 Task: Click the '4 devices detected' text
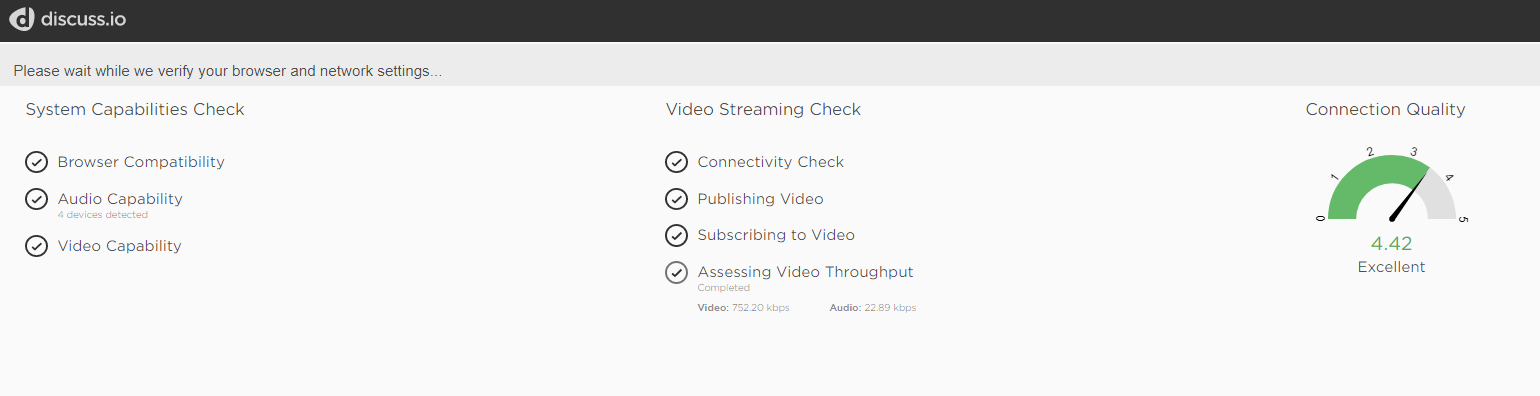pos(103,215)
